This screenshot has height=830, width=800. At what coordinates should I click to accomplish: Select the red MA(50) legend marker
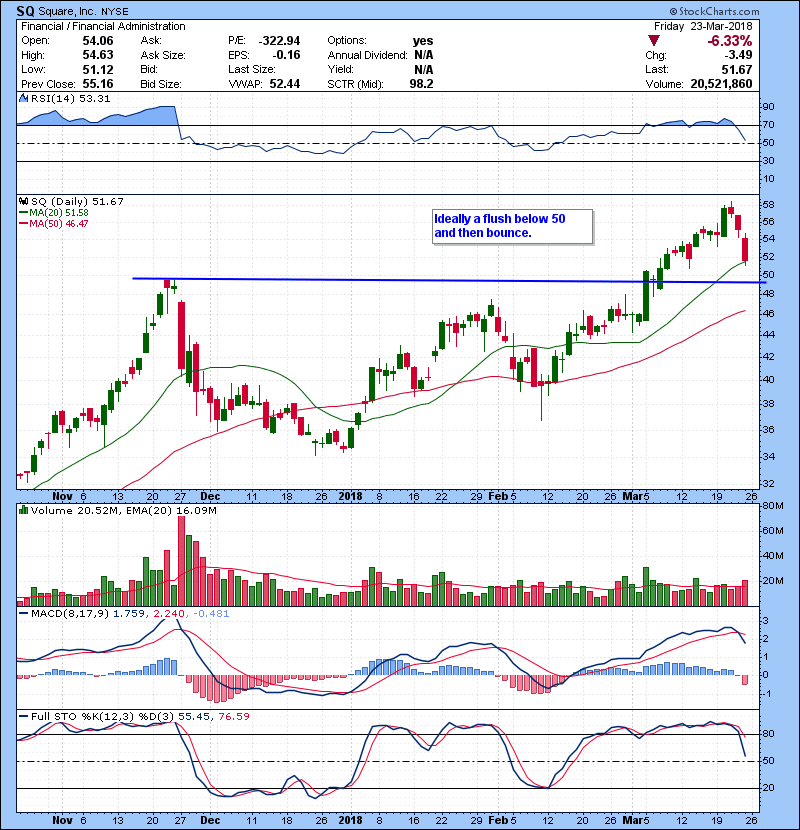pyautogui.click(x=23, y=223)
